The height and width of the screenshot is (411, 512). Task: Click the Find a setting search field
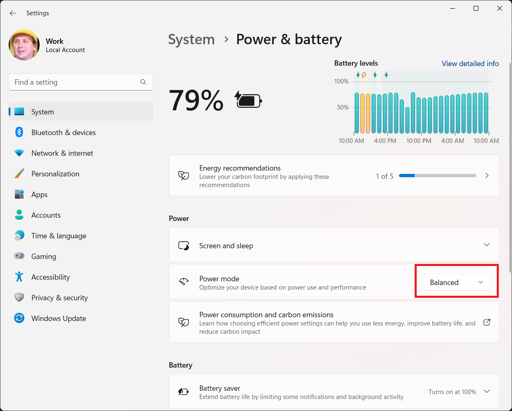(x=81, y=82)
